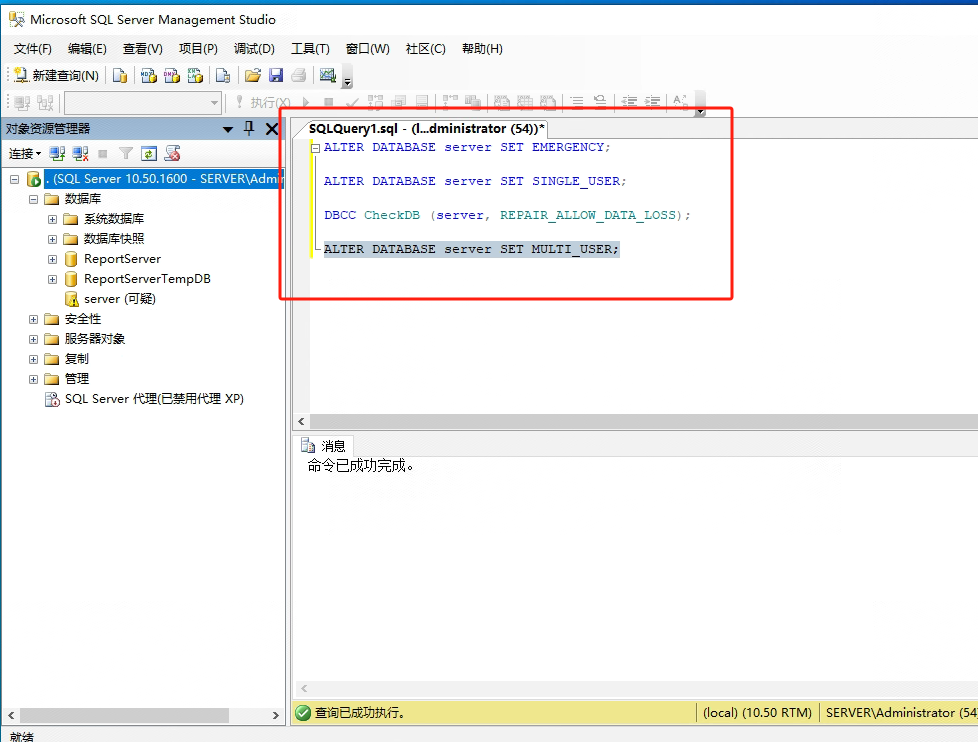Open the 工具(T) menu
Screen dimensions: 978x742
point(310,49)
